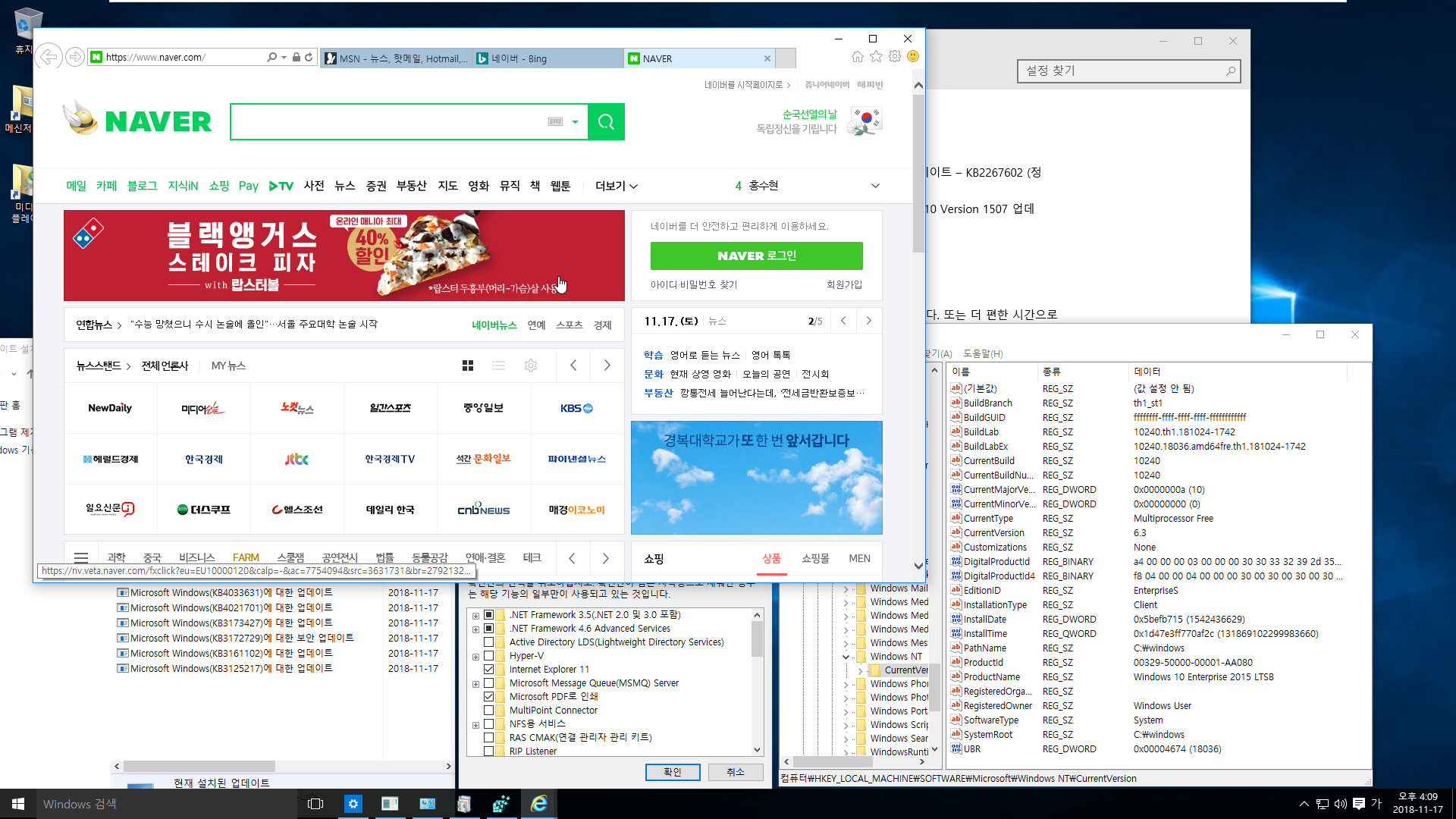Expand the NFS services node

[x=475, y=724]
